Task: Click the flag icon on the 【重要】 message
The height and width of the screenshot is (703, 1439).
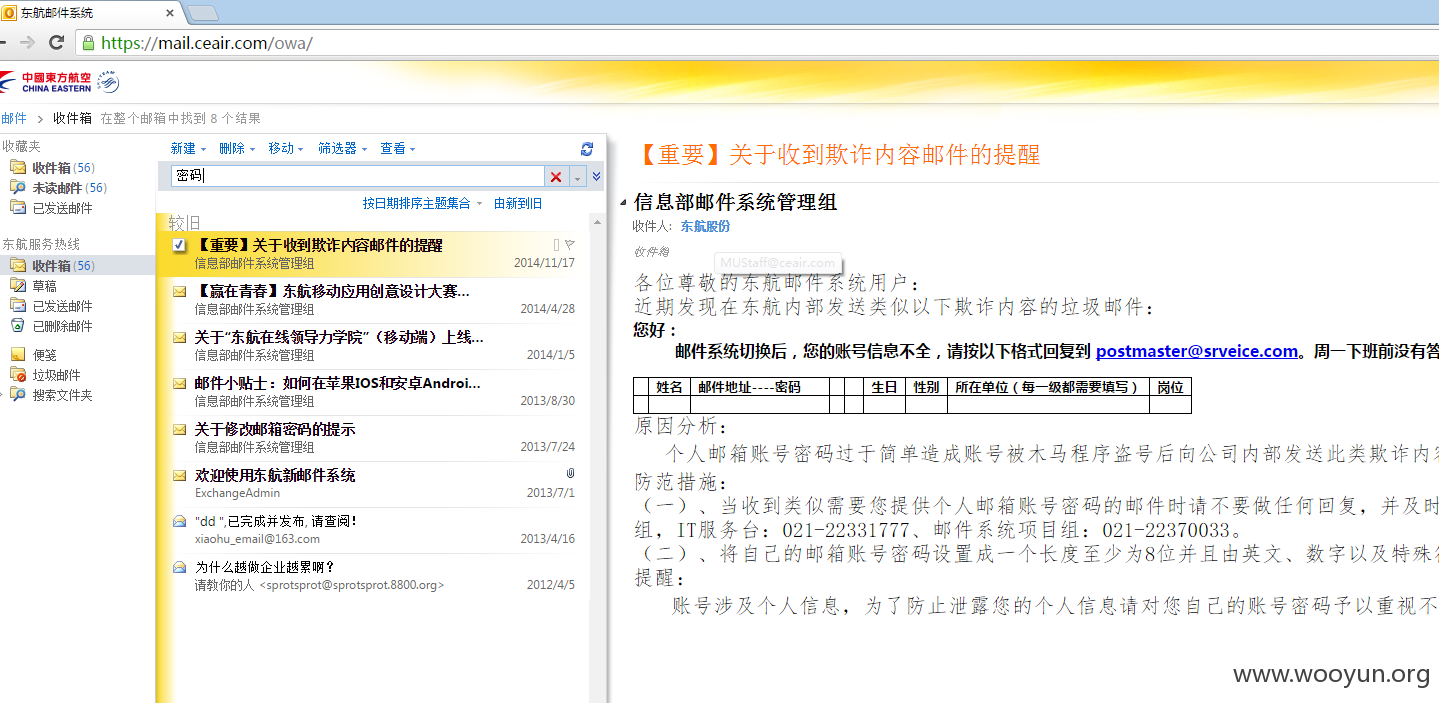Action: [570, 244]
